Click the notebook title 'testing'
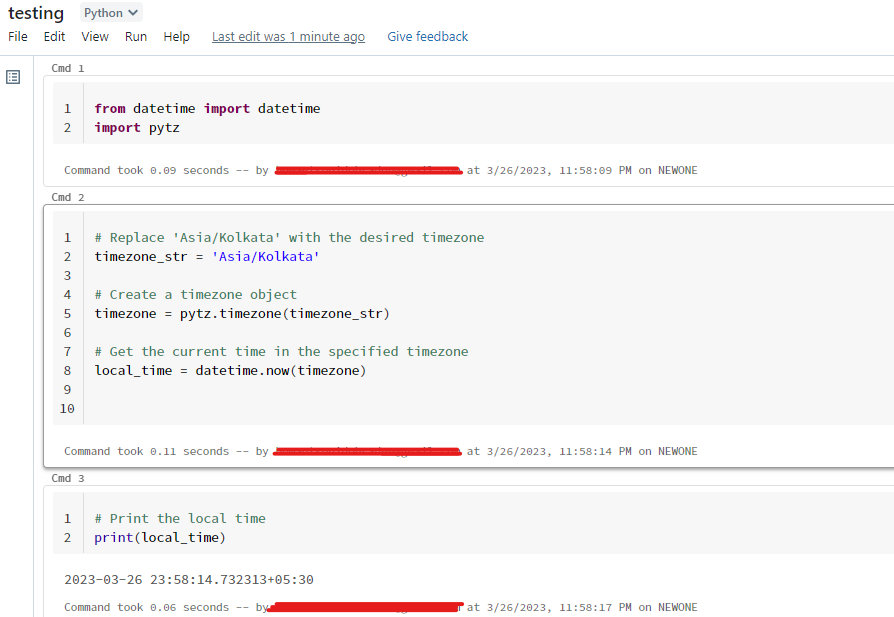Image resolution: width=894 pixels, height=617 pixels. (36, 13)
